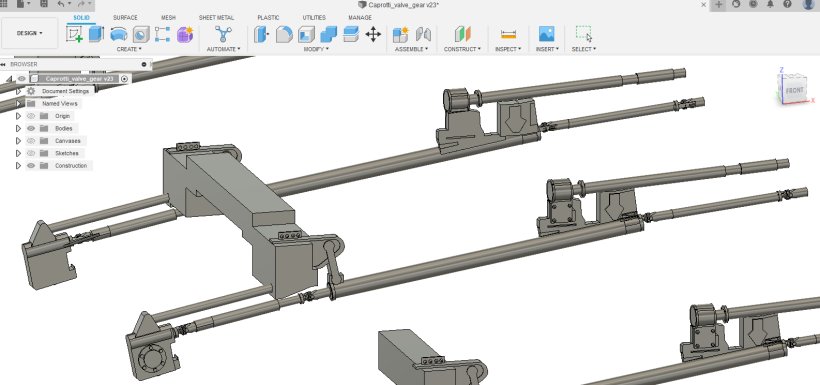Viewport: 820px width, 385px height.
Task: Choose the Rectangular Pattern tool
Action: tap(163, 35)
